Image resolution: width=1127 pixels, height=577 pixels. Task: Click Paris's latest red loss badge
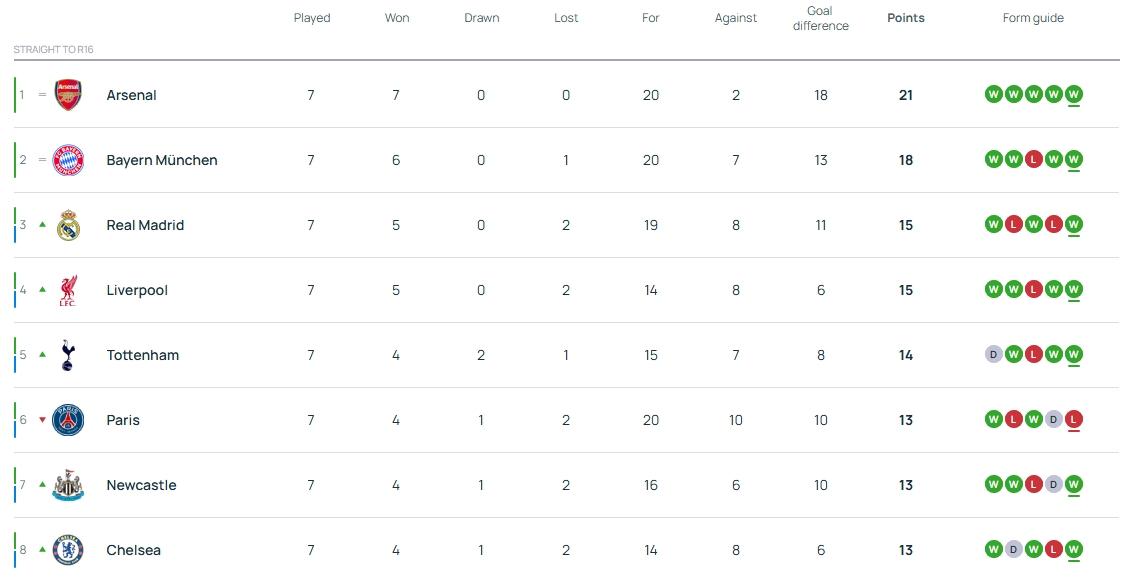1073,420
